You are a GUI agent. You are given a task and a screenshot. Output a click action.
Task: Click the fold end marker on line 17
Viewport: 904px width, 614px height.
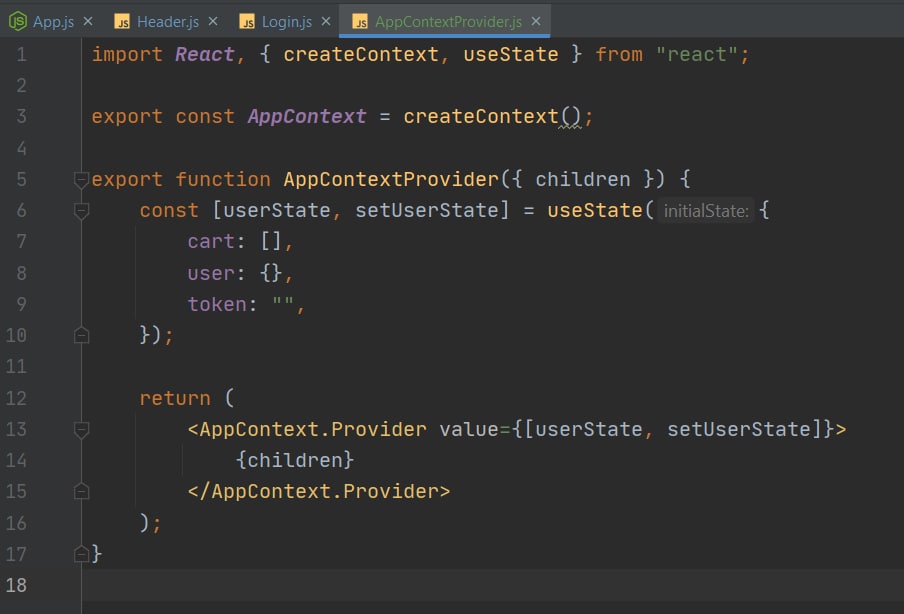tap(81, 553)
